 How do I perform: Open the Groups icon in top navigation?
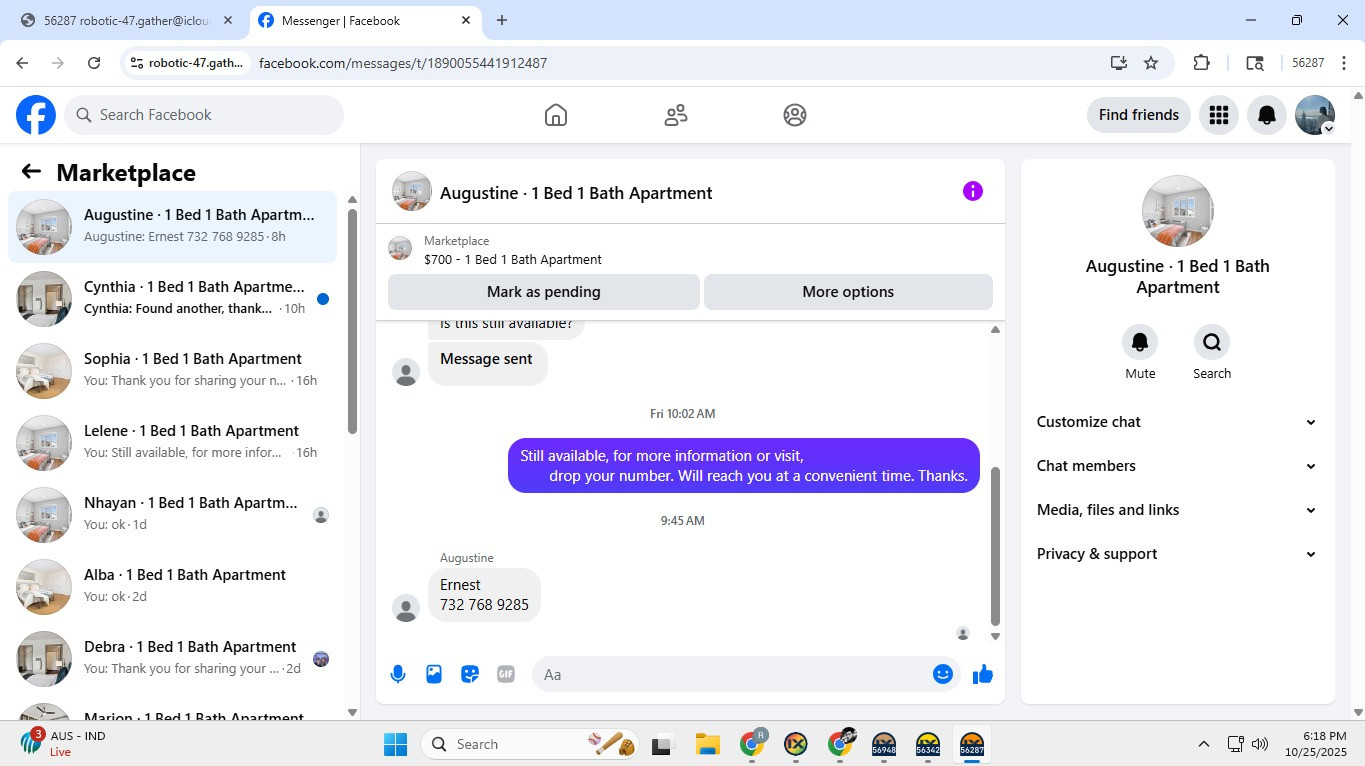click(x=795, y=115)
